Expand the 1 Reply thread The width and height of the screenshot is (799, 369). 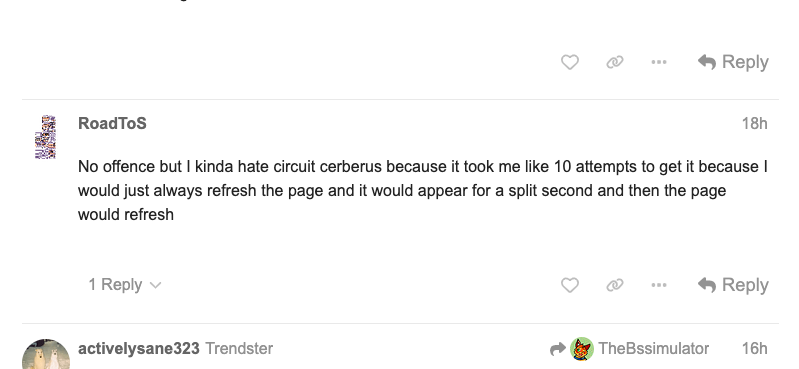(x=124, y=284)
